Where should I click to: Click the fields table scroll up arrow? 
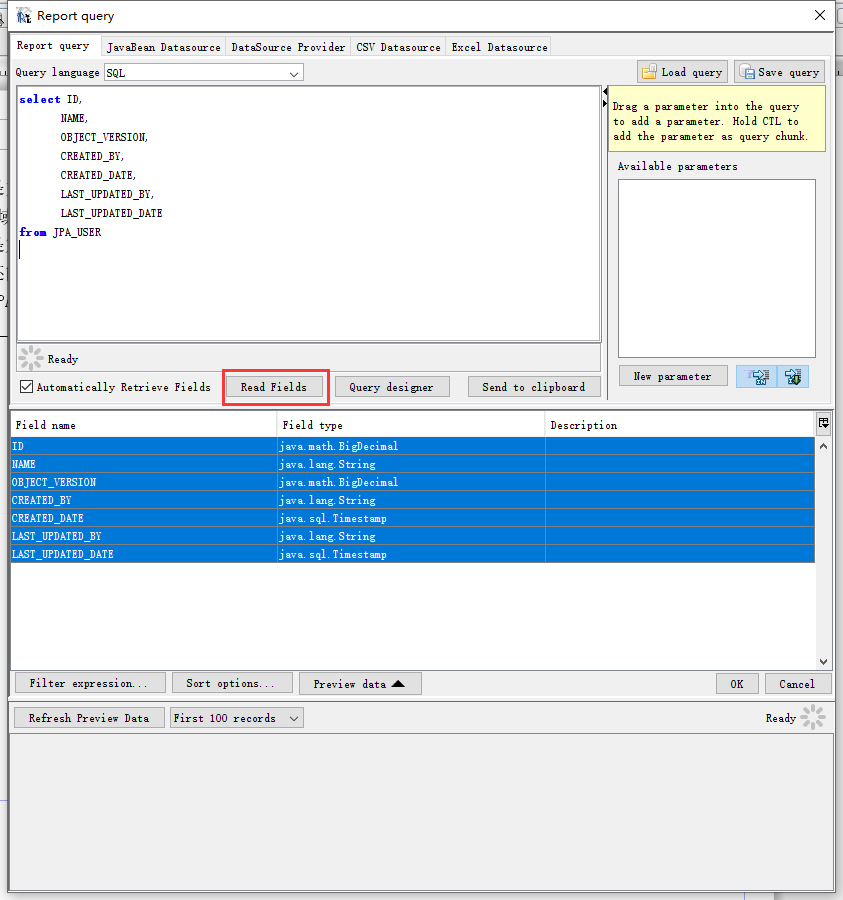click(x=823, y=446)
